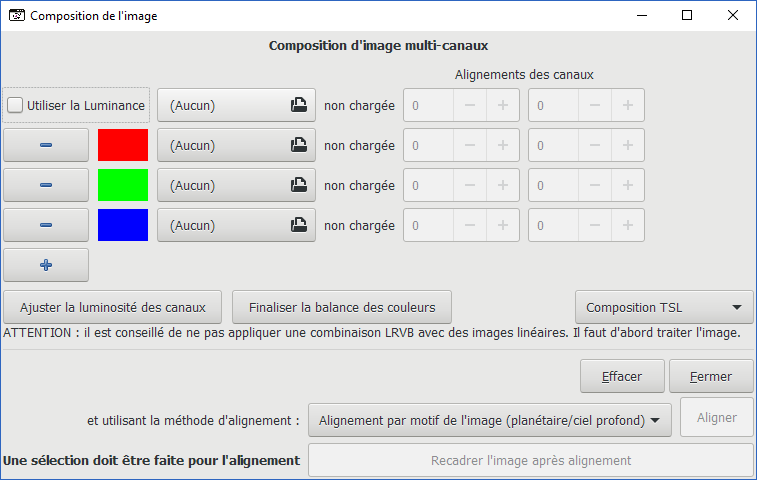Click the file open icon on the green layer

click(x=298, y=185)
